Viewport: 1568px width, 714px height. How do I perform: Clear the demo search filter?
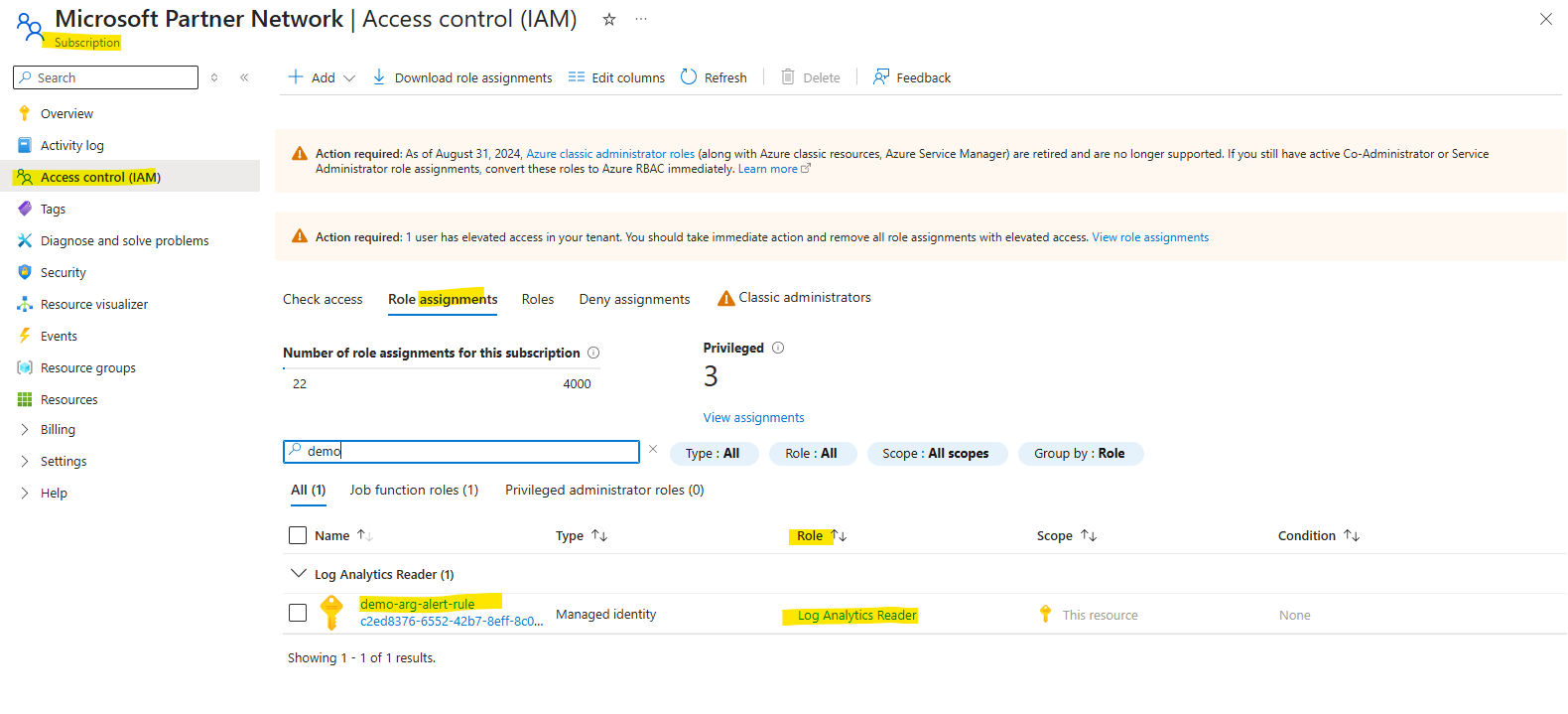pos(653,450)
